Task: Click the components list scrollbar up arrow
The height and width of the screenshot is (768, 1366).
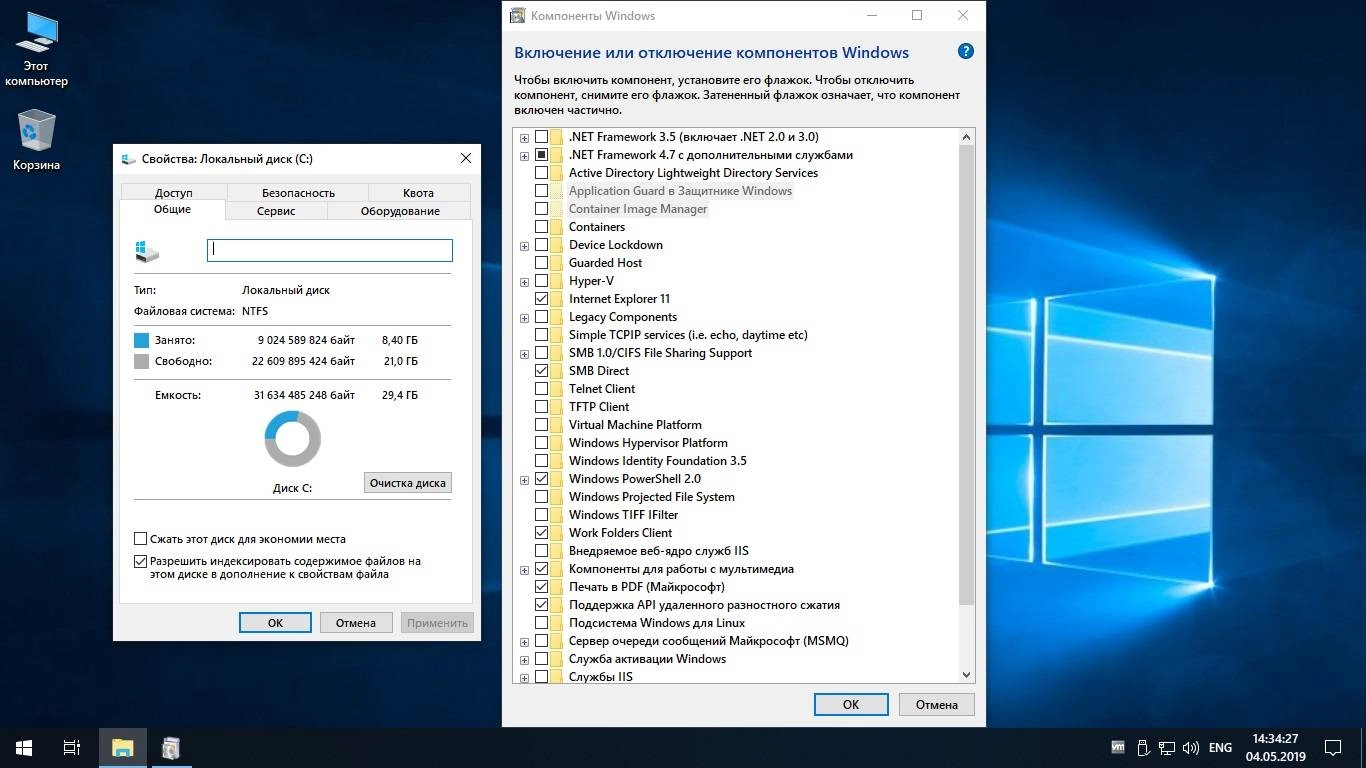Action: (966, 137)
